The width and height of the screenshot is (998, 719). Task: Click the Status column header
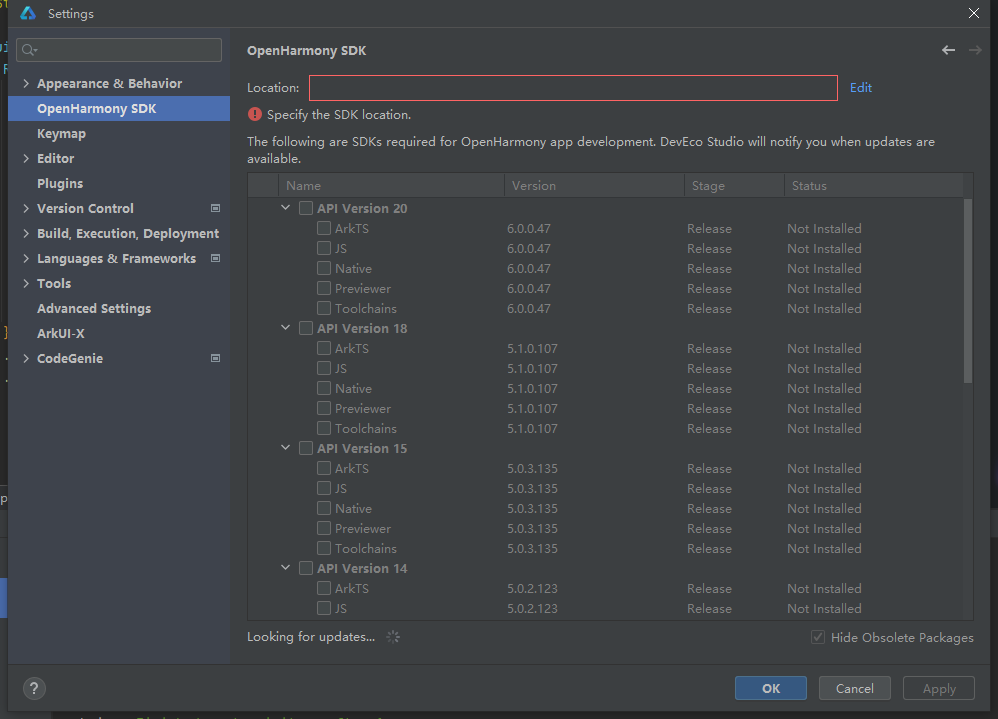click(874, 185)
